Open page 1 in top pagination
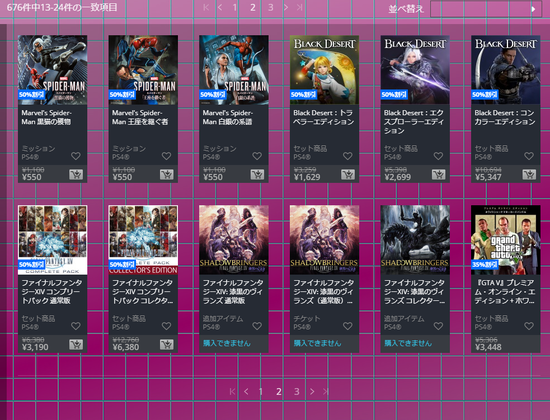The image size is (550, 420). click(x=235, y=7)
